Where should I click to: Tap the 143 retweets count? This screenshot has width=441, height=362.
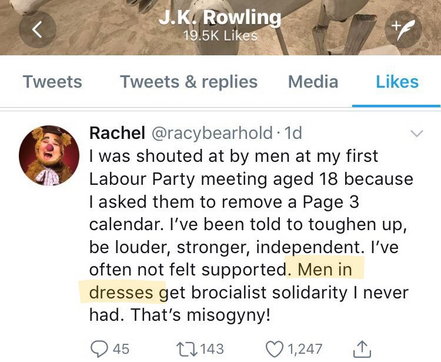click(x=212, y=349)
